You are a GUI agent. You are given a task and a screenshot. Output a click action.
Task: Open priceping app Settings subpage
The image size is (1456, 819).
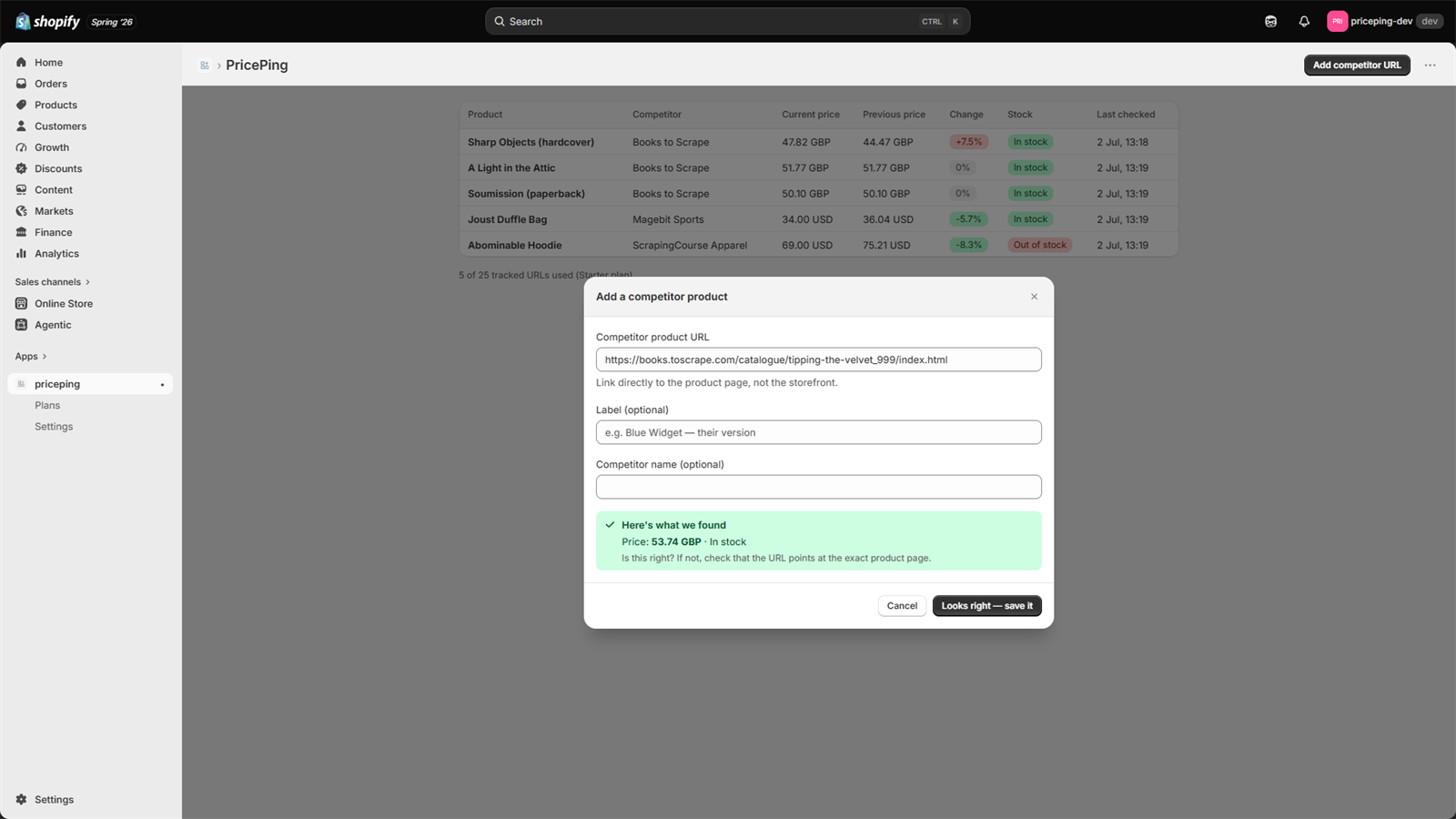54,427
